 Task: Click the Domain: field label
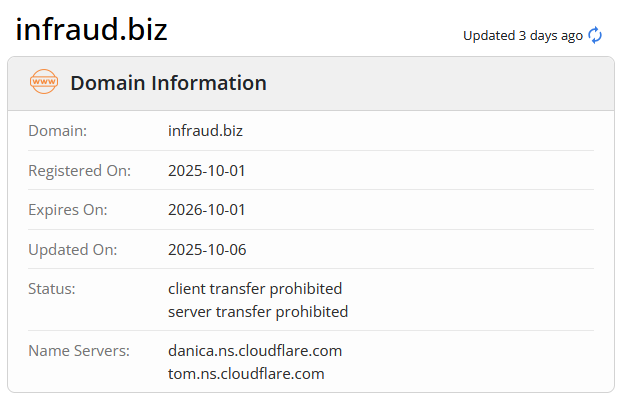[57, 131]
